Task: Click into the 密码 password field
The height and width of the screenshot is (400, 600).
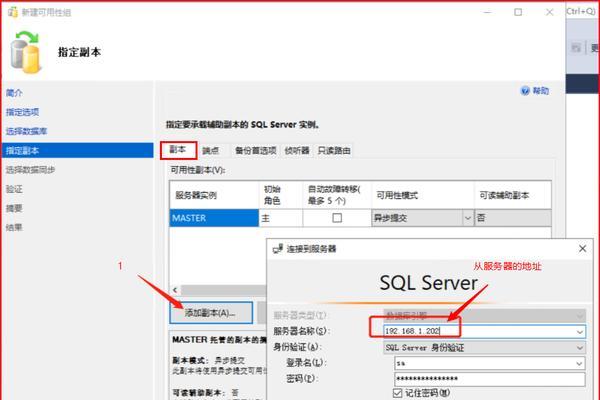Action: pyautogui.click(x=490, y=379)
